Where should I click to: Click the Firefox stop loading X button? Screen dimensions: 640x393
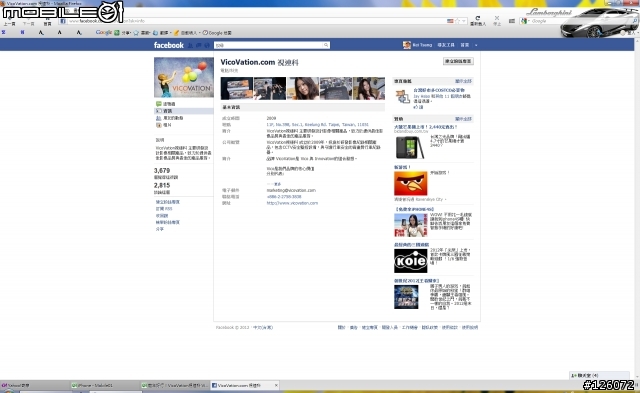497,18
